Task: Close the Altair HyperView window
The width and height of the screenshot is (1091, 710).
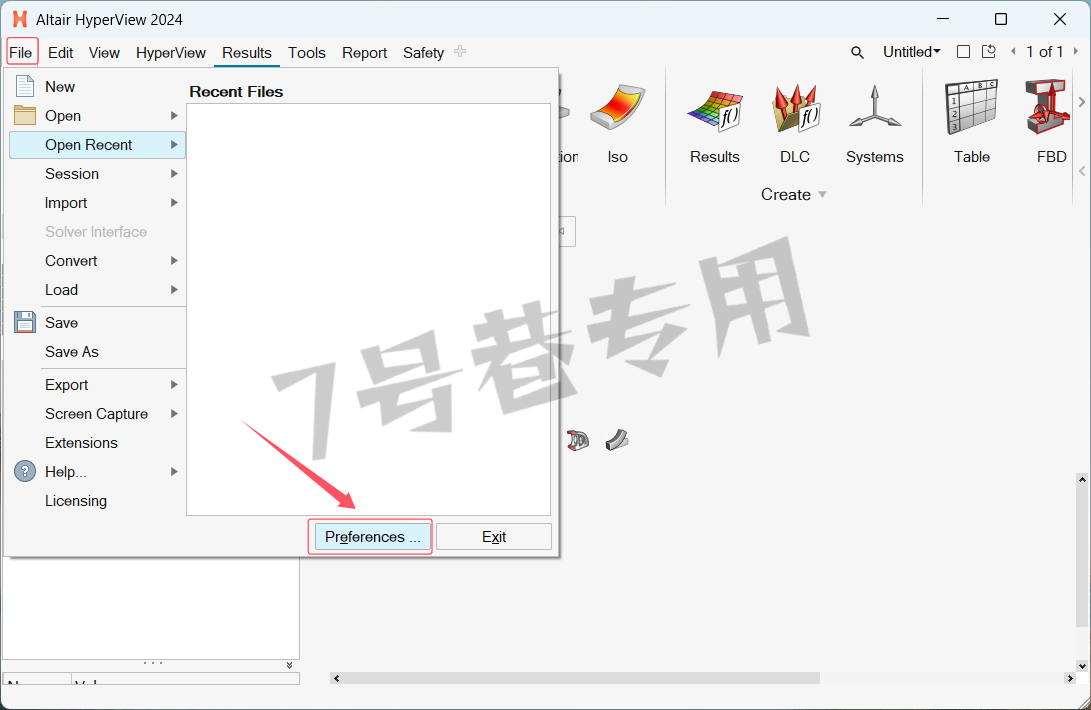Action: [x=1060, y=19]
